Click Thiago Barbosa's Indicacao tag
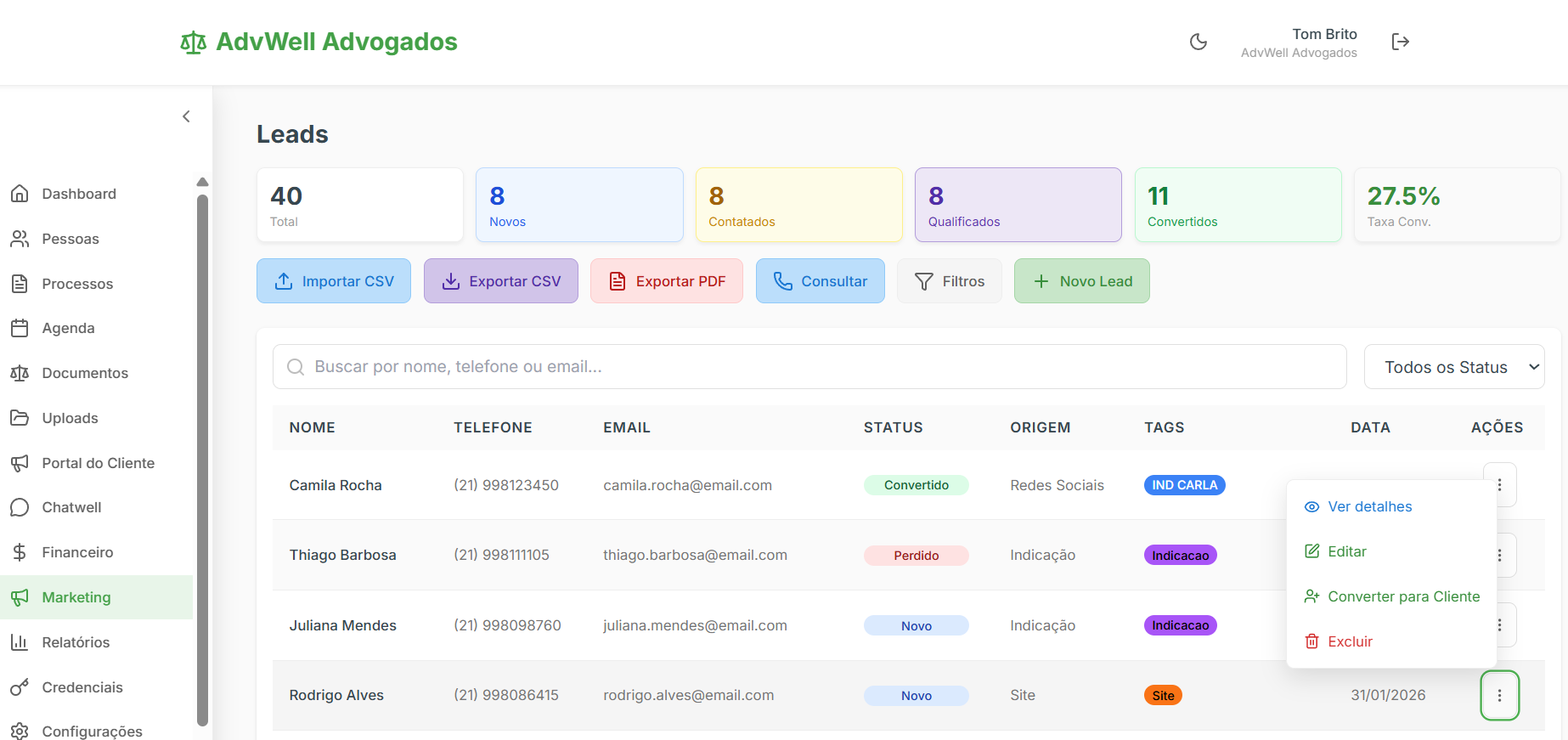 click(x=1181, y=556)
